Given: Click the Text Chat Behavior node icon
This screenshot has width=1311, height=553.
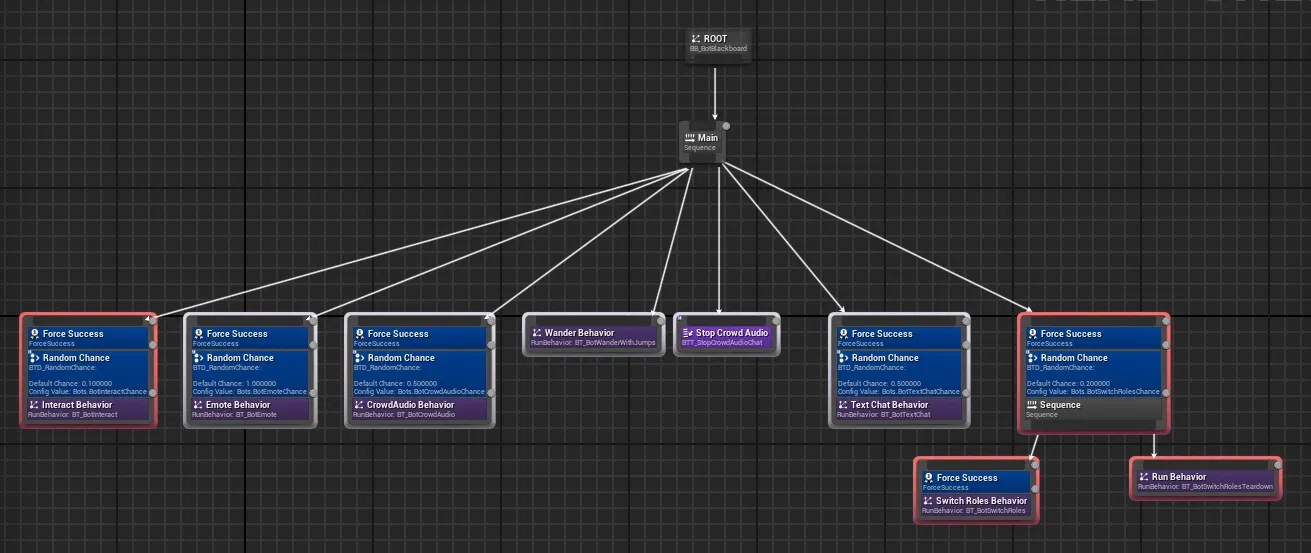Looking at the screenshot, I should (844, 405).
